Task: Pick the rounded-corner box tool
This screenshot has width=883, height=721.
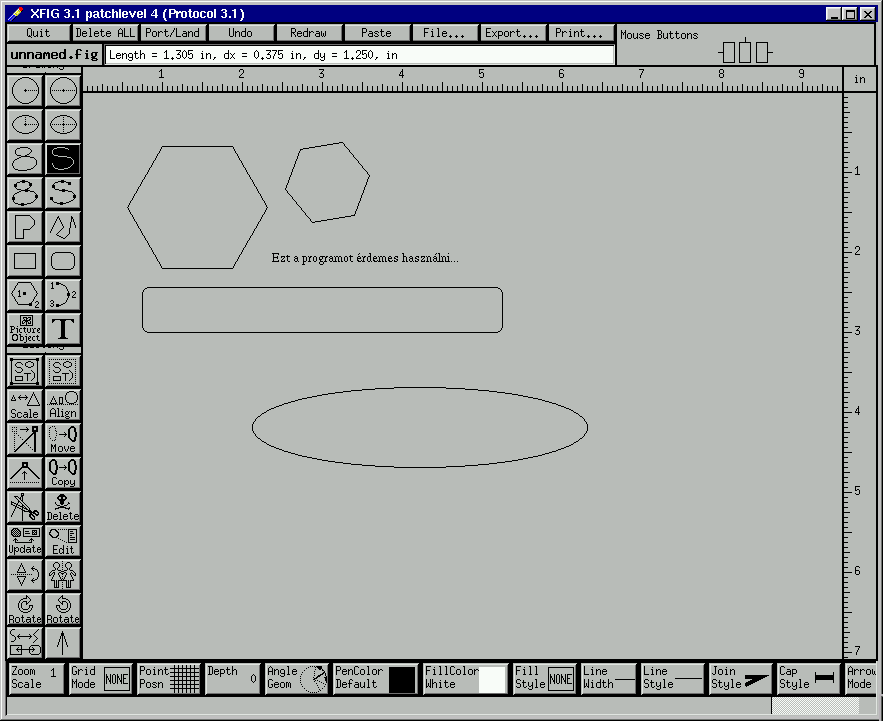Action: pos(63,261)
